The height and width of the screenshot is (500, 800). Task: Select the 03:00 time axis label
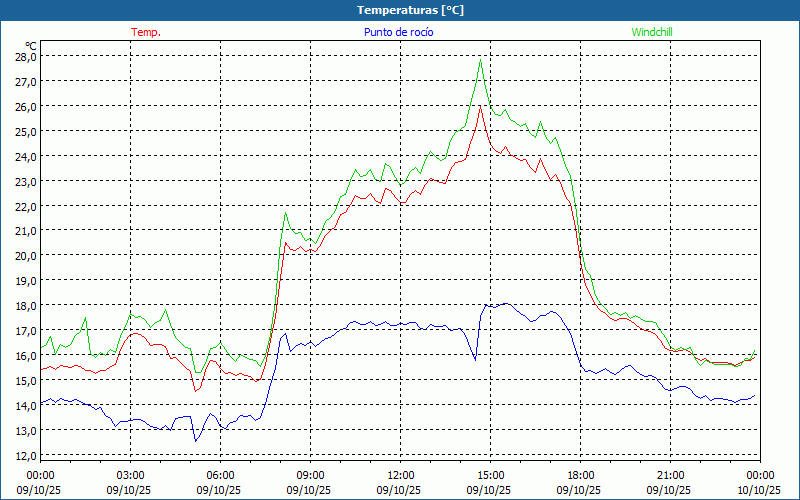tap(130, 475)
